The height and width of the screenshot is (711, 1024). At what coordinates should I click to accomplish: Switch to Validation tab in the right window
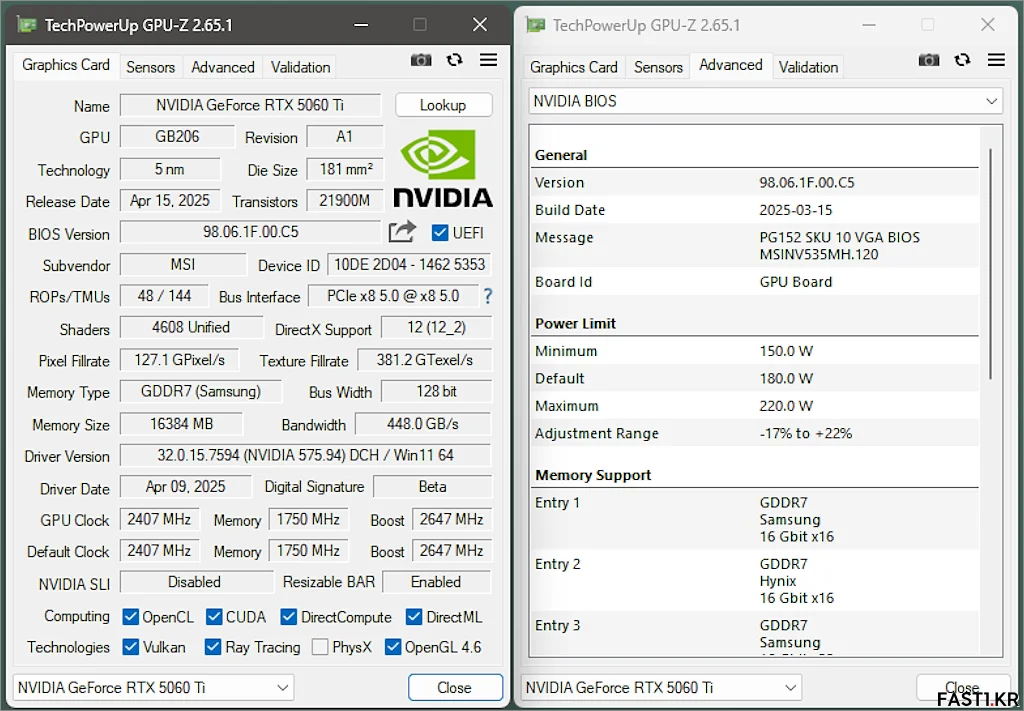[x=808, y=67]
